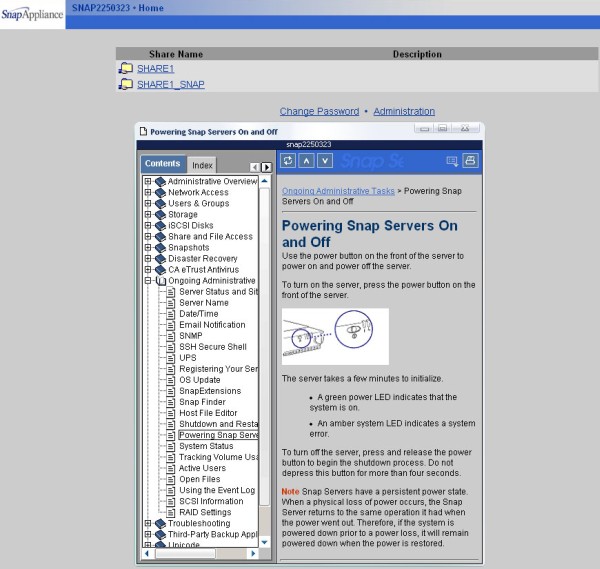The width and height of the screenshot is (600, 569).
Task: Open the Administration link
Action: pyautogui.click(x=404, y=111)
